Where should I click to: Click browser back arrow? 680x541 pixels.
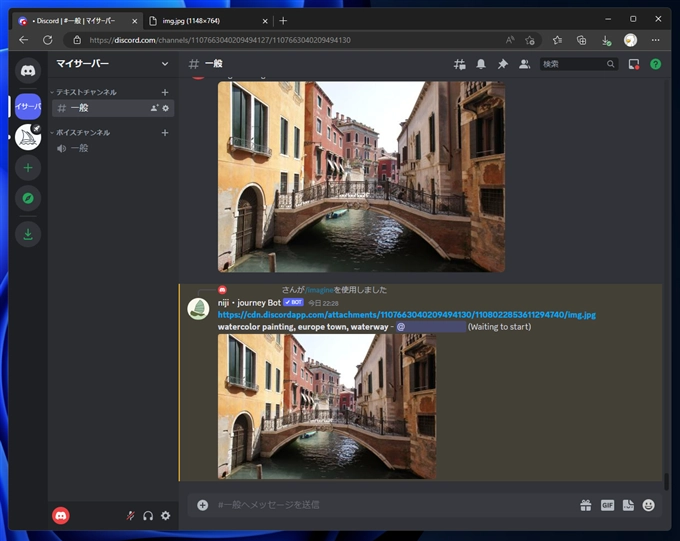(x=23, y=40)
